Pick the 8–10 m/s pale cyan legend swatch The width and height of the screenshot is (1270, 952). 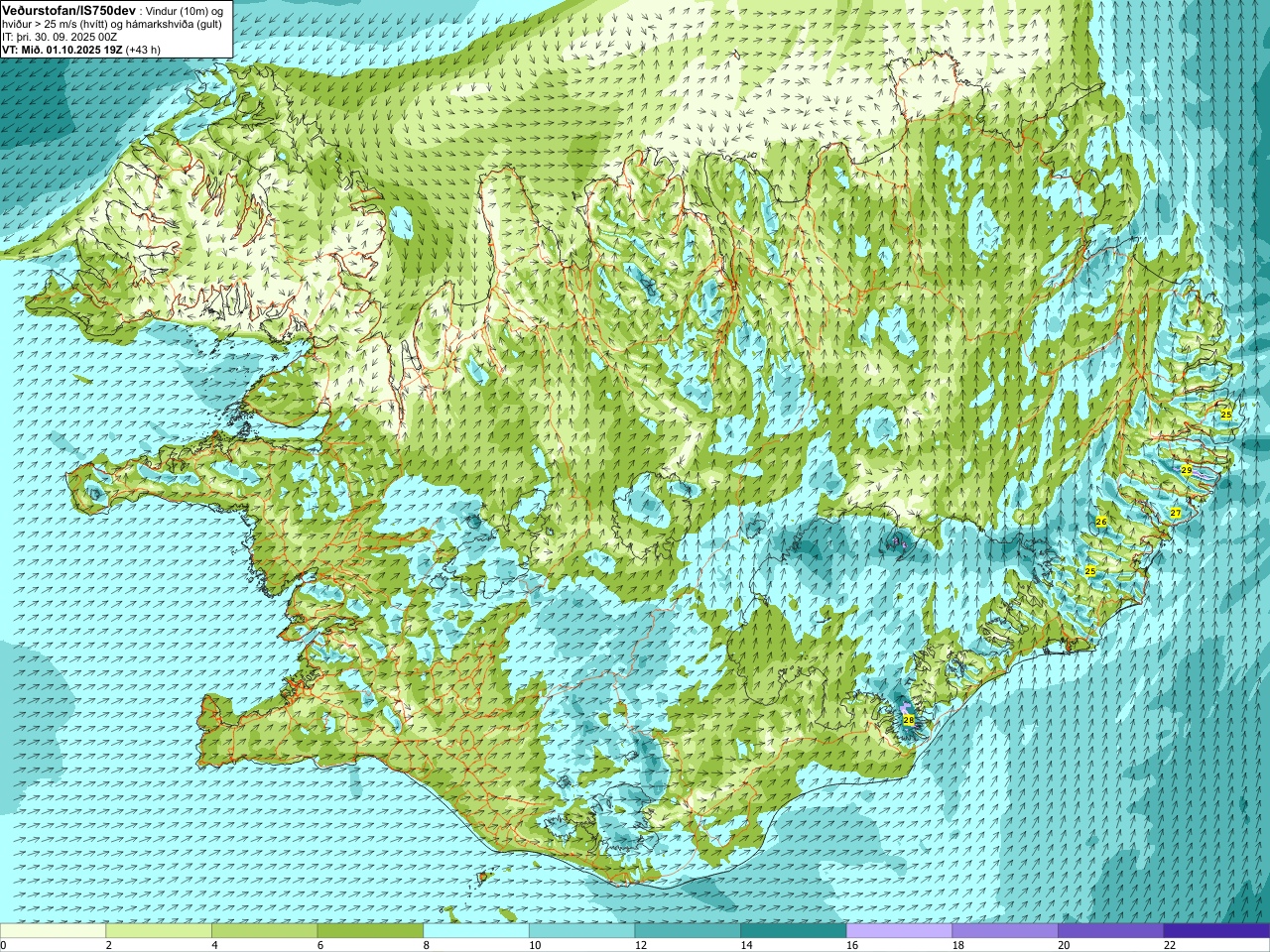click(x=476, y=931)
